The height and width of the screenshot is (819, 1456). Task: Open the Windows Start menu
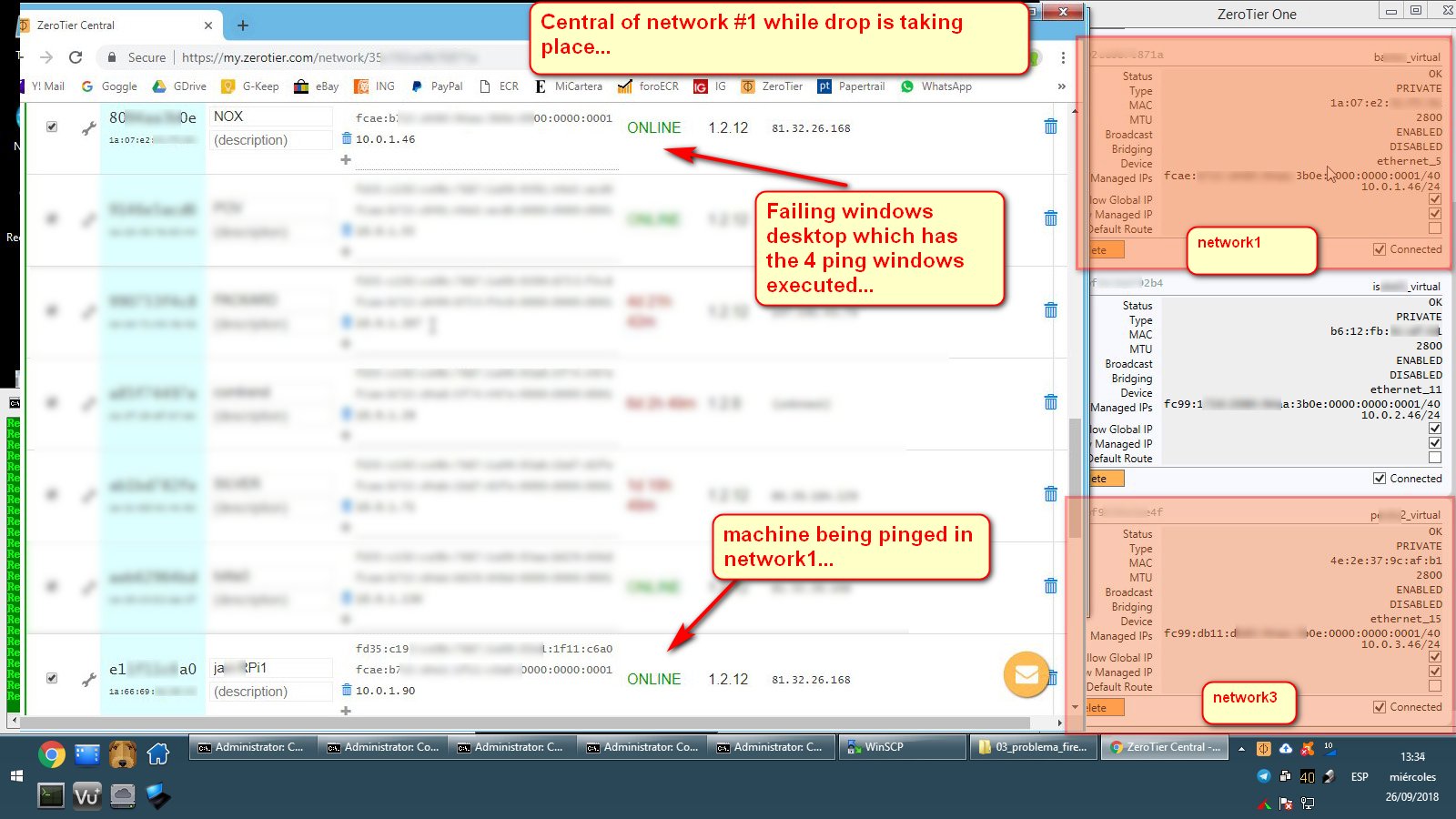pyautogui.click(x=15, y=776)
